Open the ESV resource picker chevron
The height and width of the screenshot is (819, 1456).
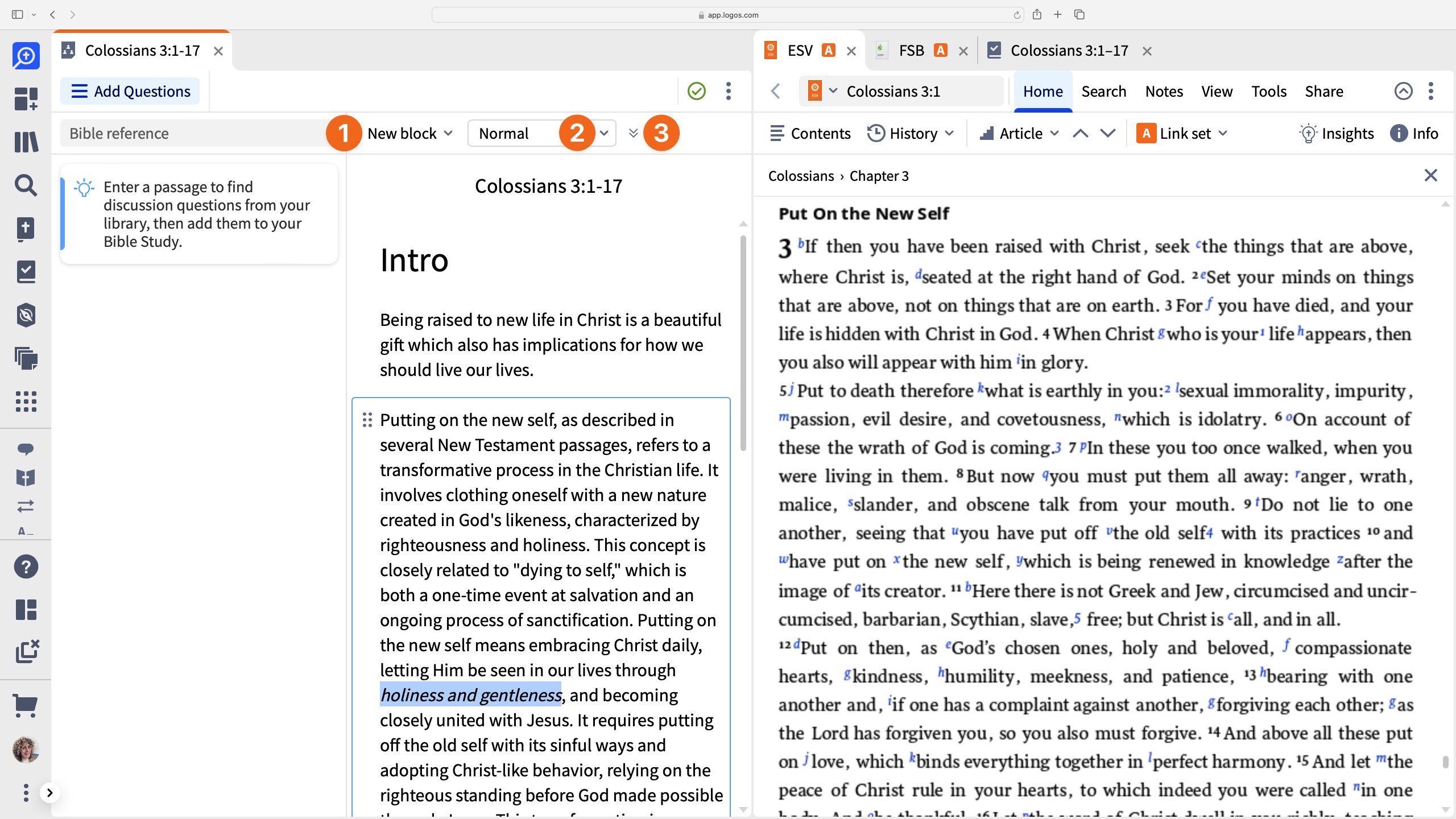tap(833, 91)
